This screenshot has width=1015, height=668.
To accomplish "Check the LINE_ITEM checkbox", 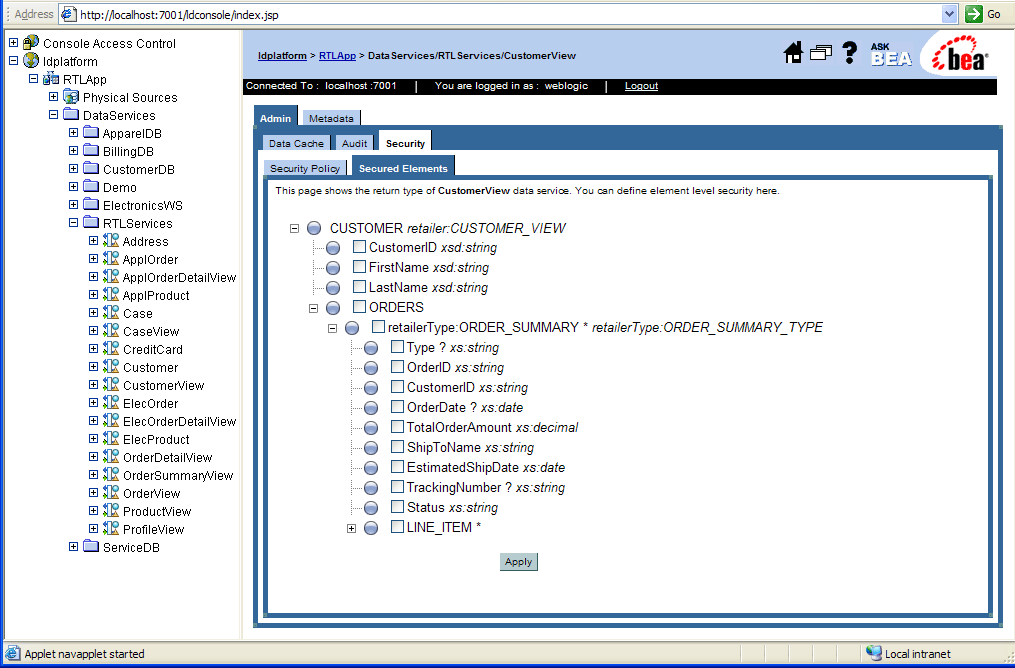I will [397, 527].
